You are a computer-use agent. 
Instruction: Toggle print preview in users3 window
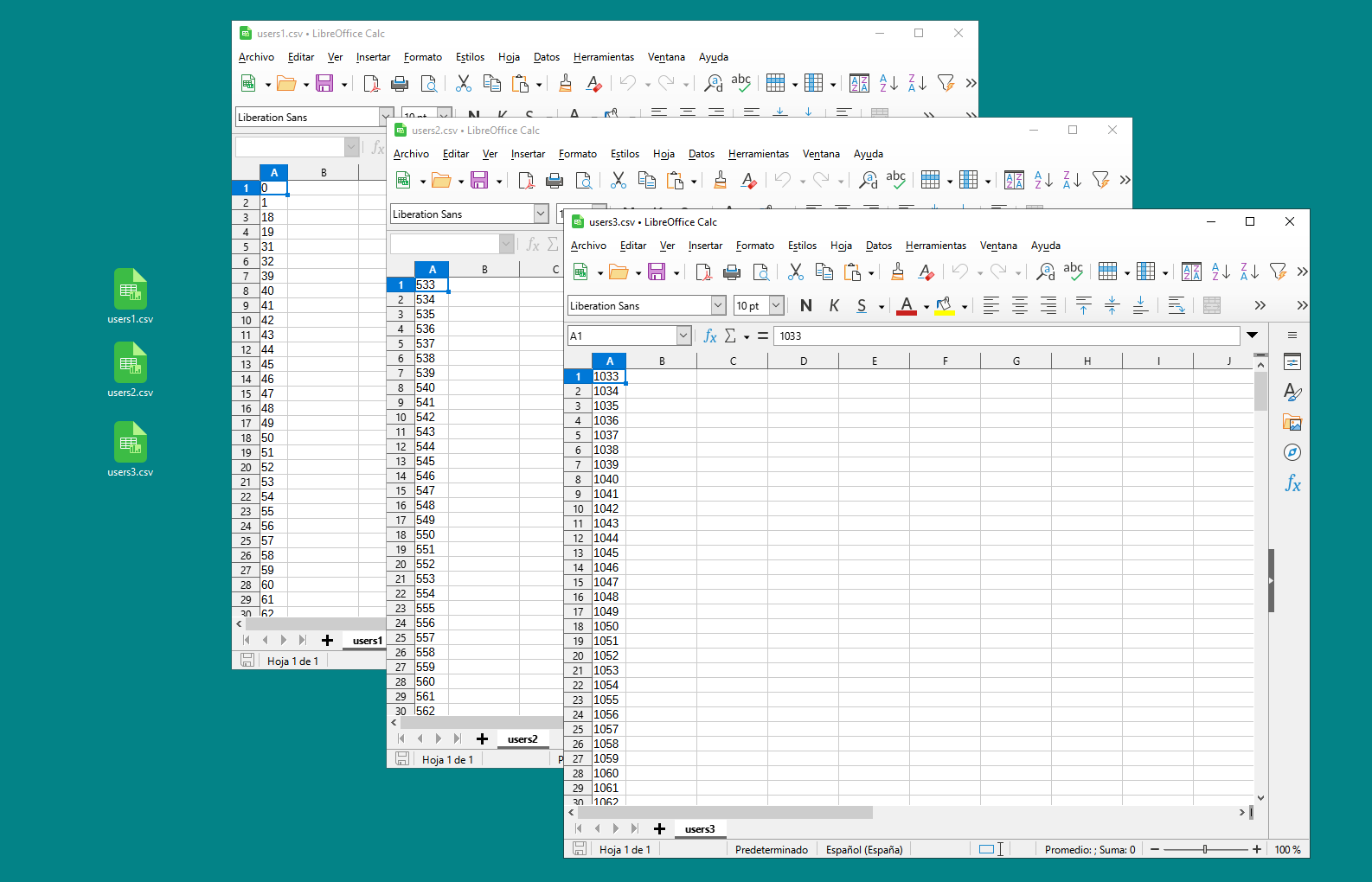tap(760, 272)
